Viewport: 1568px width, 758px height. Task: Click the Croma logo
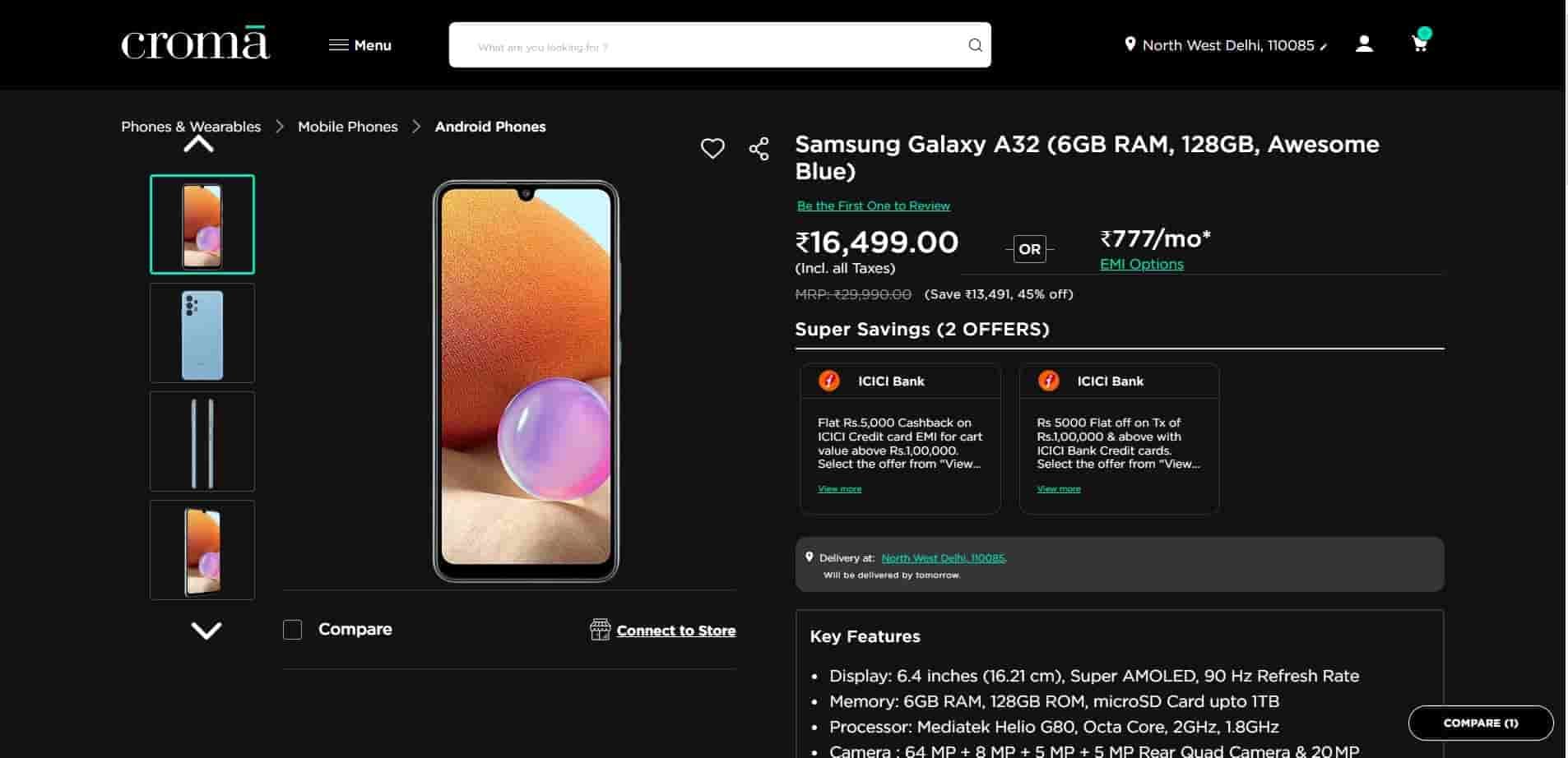(x=196, y=44)
